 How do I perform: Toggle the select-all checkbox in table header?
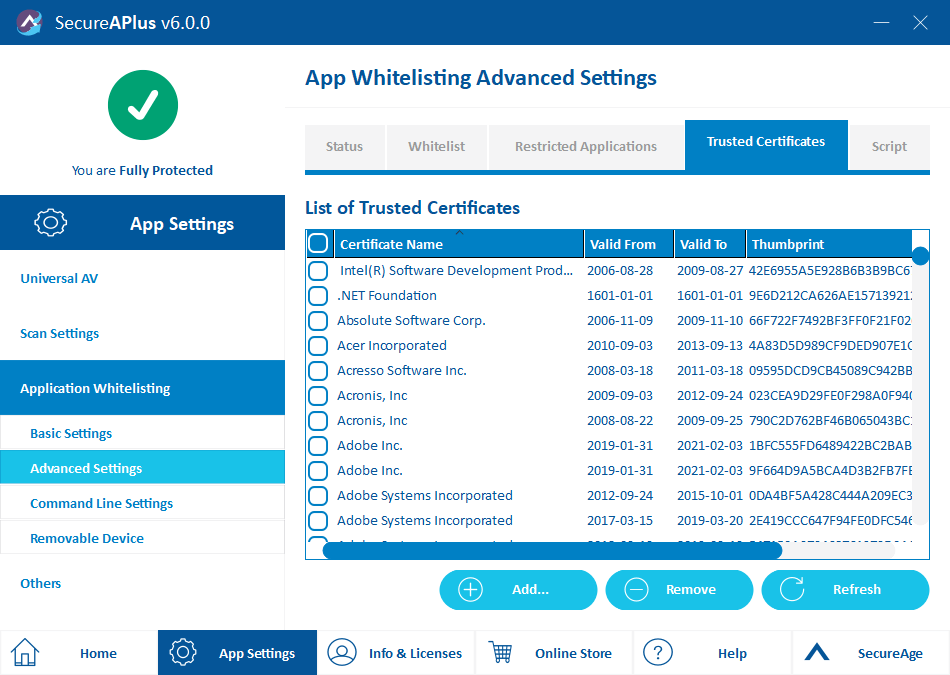coord(318,244)
